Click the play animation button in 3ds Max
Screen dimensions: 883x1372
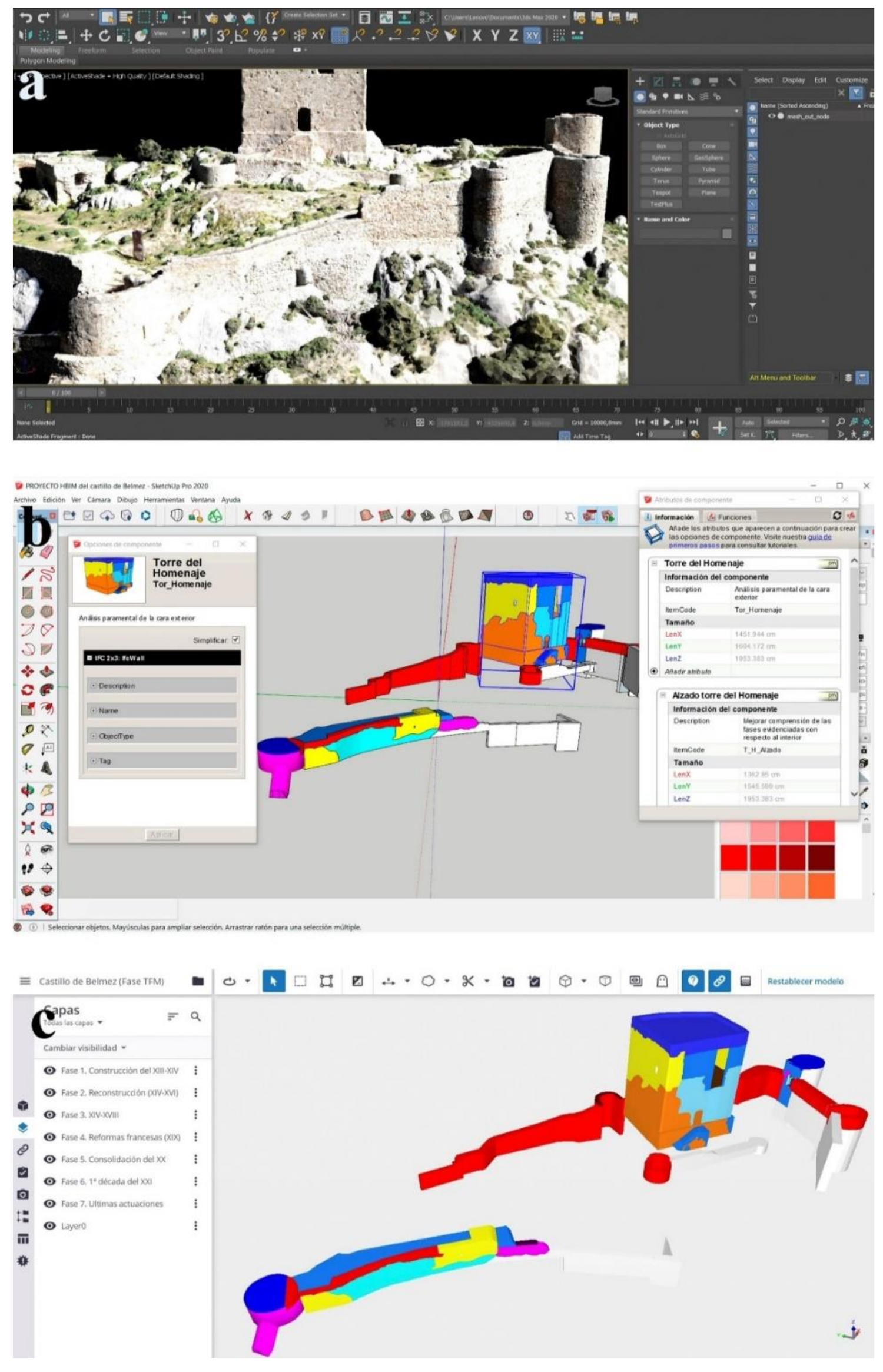(x=666, y=422)
